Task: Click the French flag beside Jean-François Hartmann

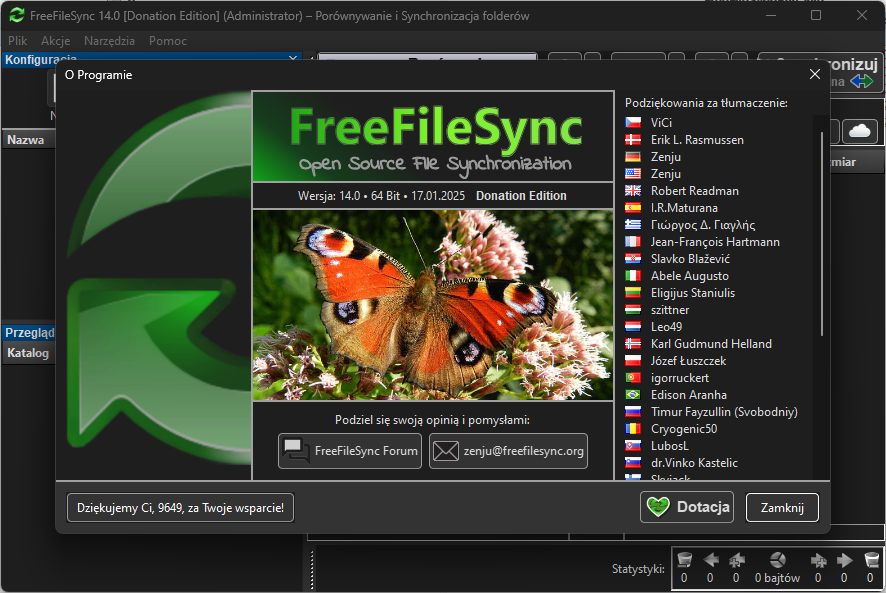Action: point(633,241)
